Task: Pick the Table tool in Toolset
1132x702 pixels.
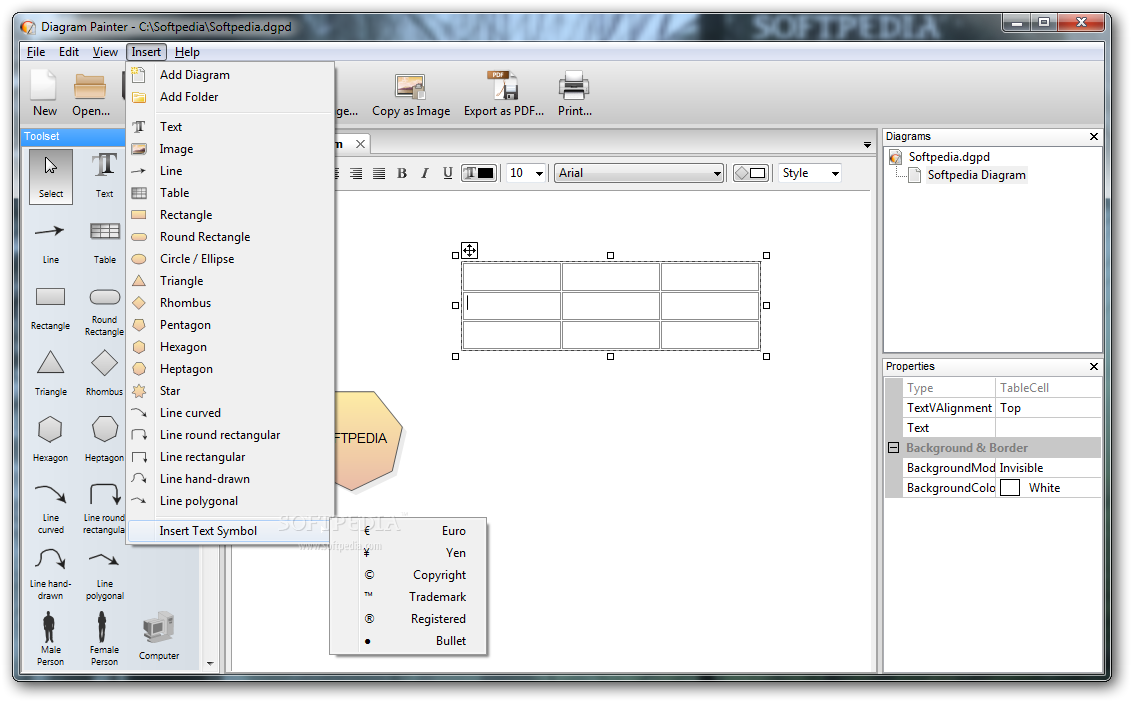Action: point(105,243)
